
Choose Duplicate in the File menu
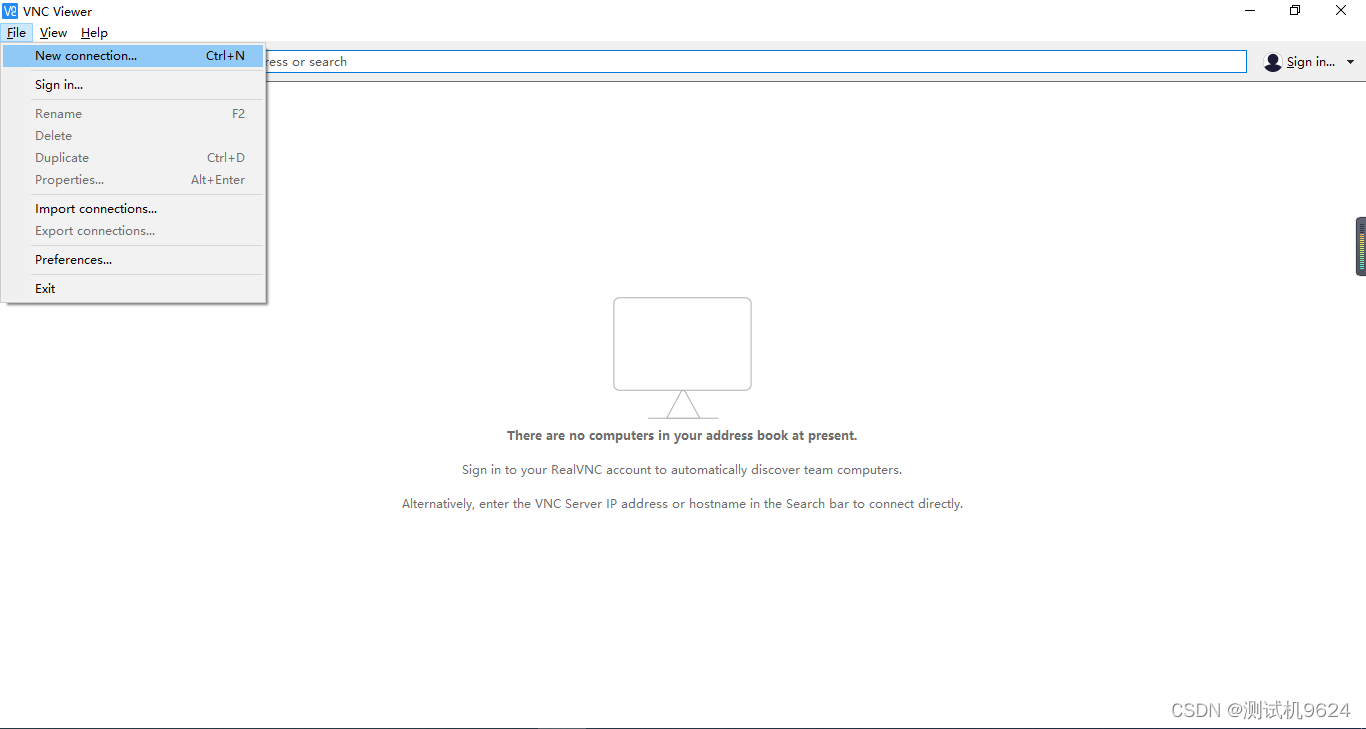(133, 158)
